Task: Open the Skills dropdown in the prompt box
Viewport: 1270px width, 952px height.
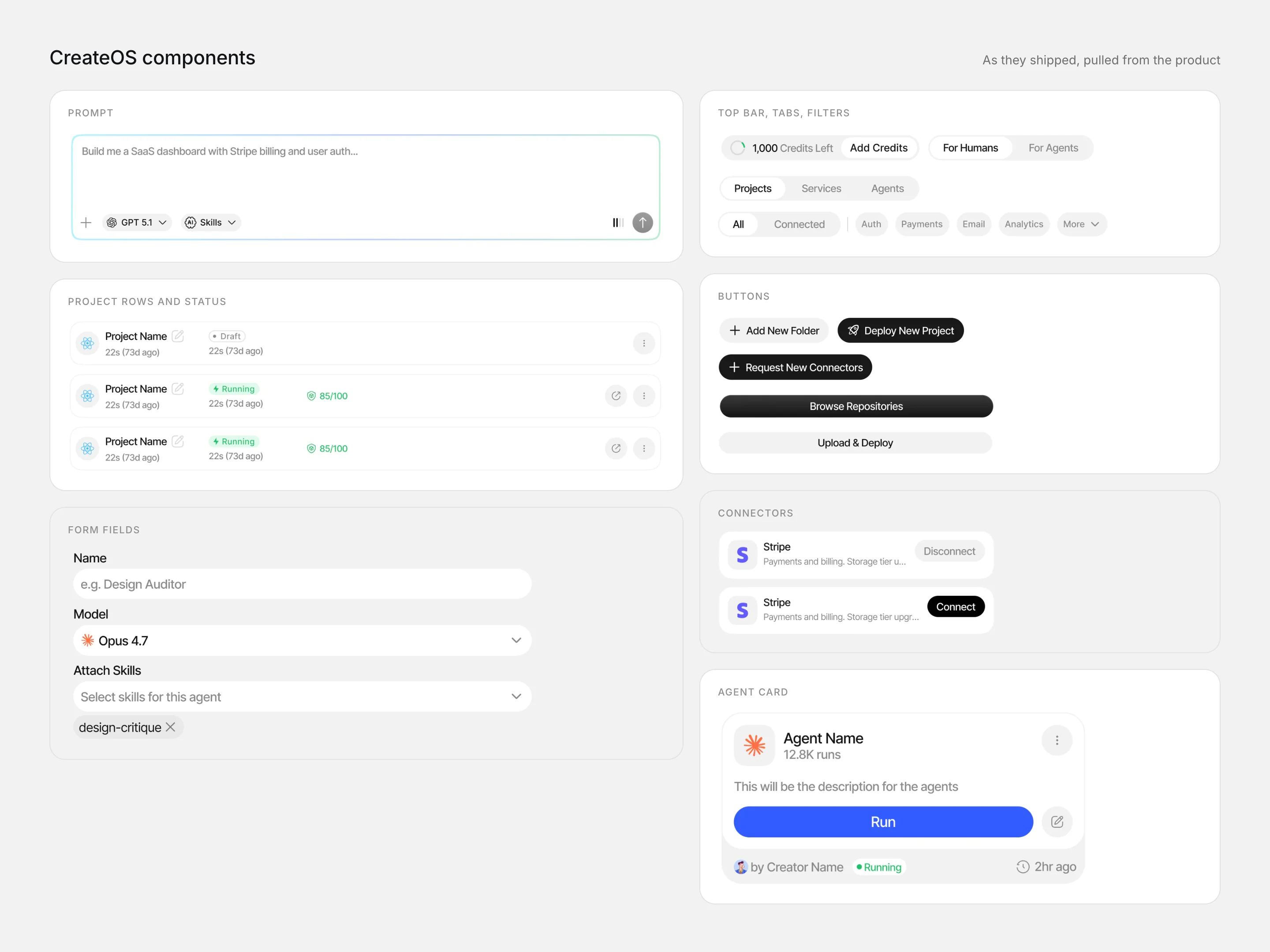Action: 211,223
